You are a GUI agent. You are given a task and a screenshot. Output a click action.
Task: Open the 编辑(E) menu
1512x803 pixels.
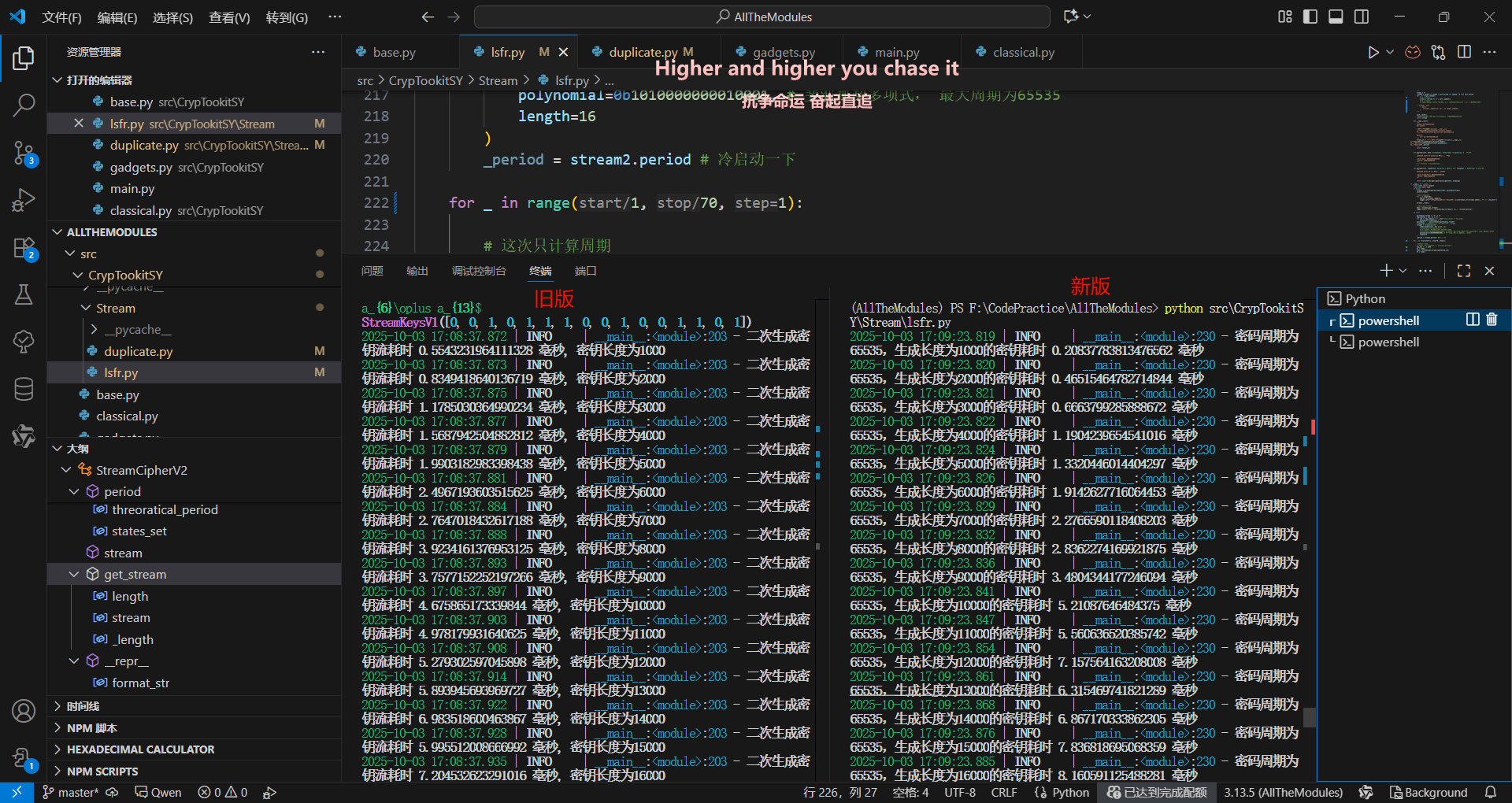pos(117,17)
